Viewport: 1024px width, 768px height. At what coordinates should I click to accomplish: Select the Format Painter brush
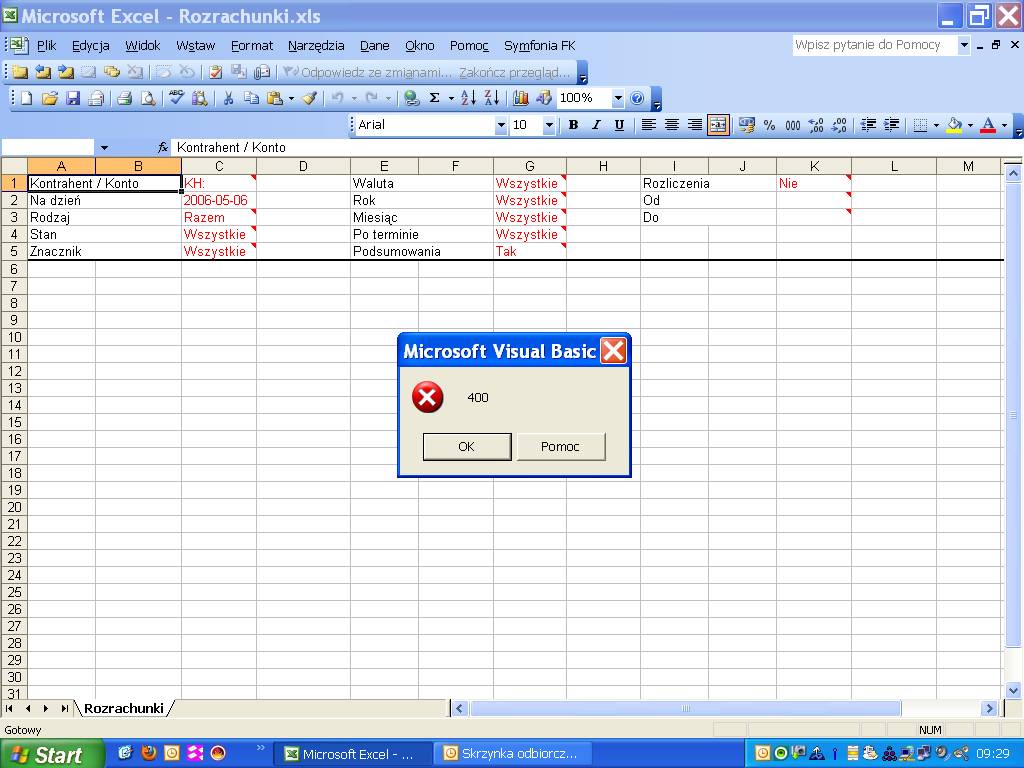pyautogui.click(x=310, y=99)
